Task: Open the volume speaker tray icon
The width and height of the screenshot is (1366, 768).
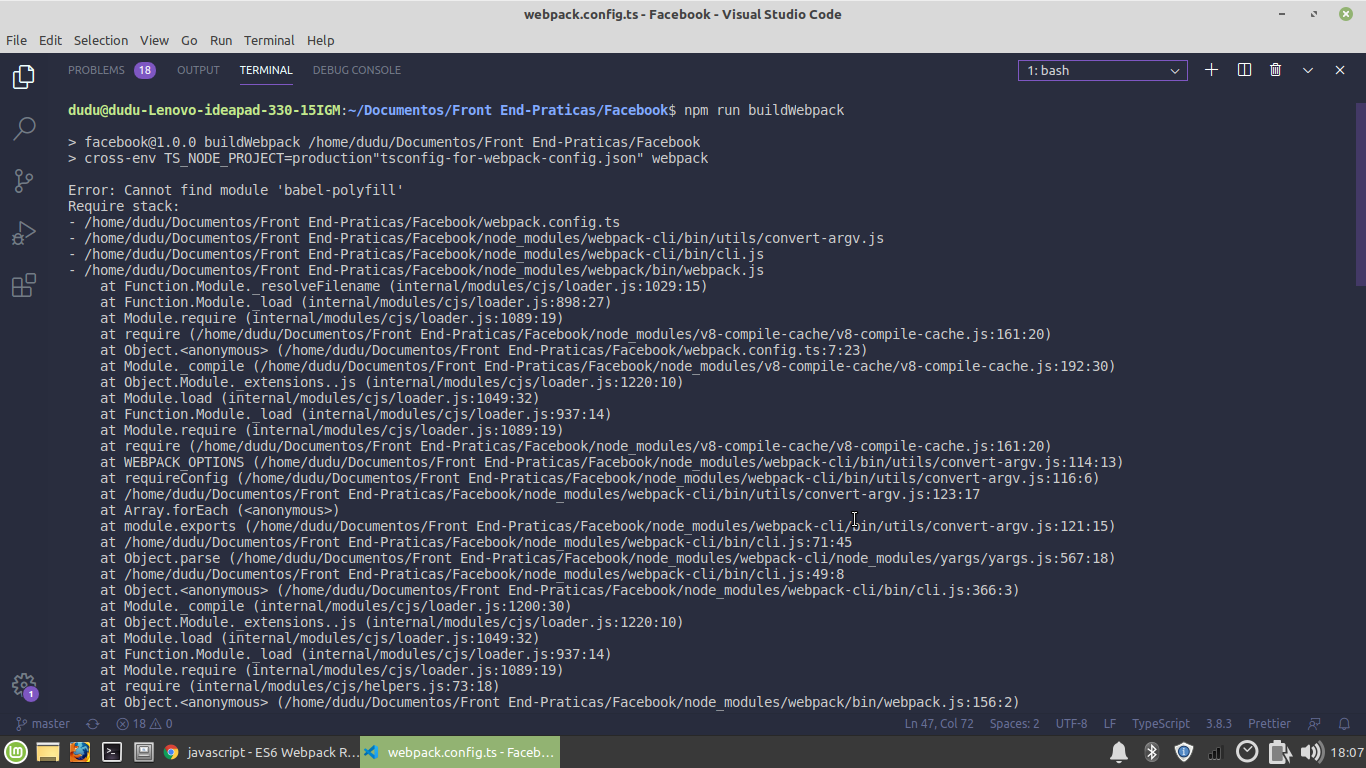Action: pyautogui.click(x=1311, y=752)
